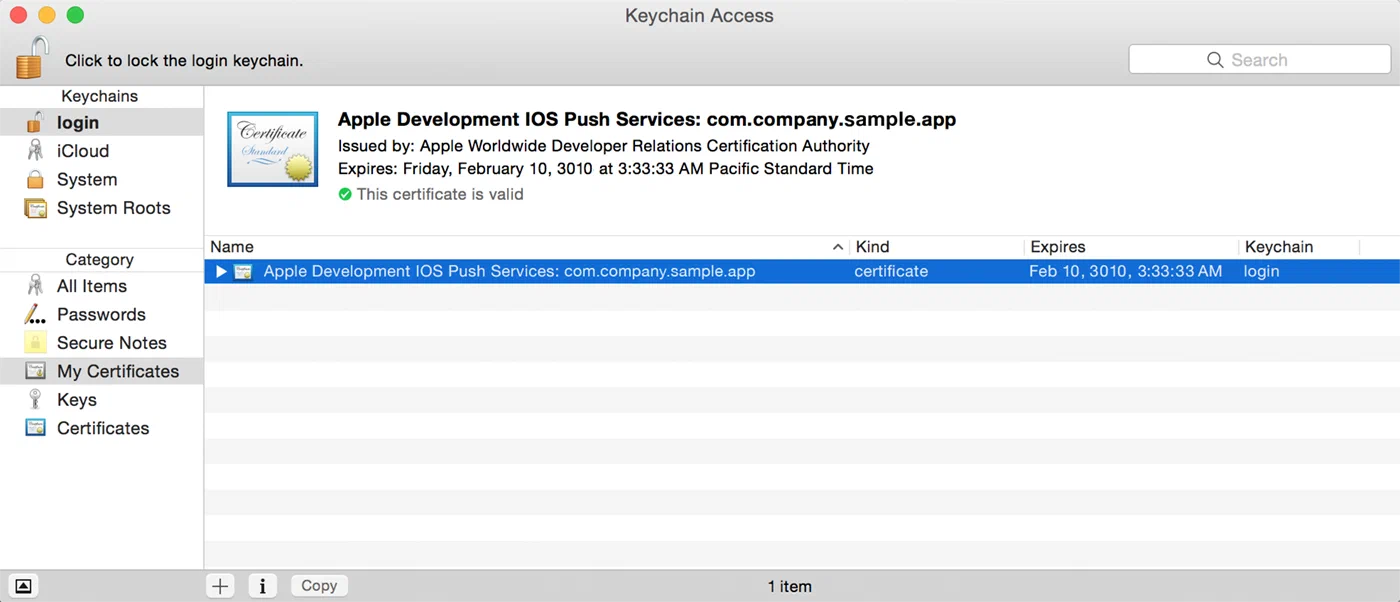Click the padlock icon to lock keychain
The image size is (1400, 602).
point(32,58)
